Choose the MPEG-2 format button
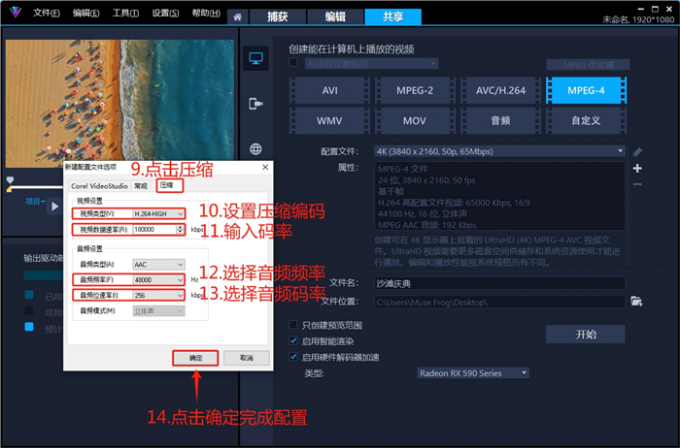The image size is (680, 448). tap(415, 90)
